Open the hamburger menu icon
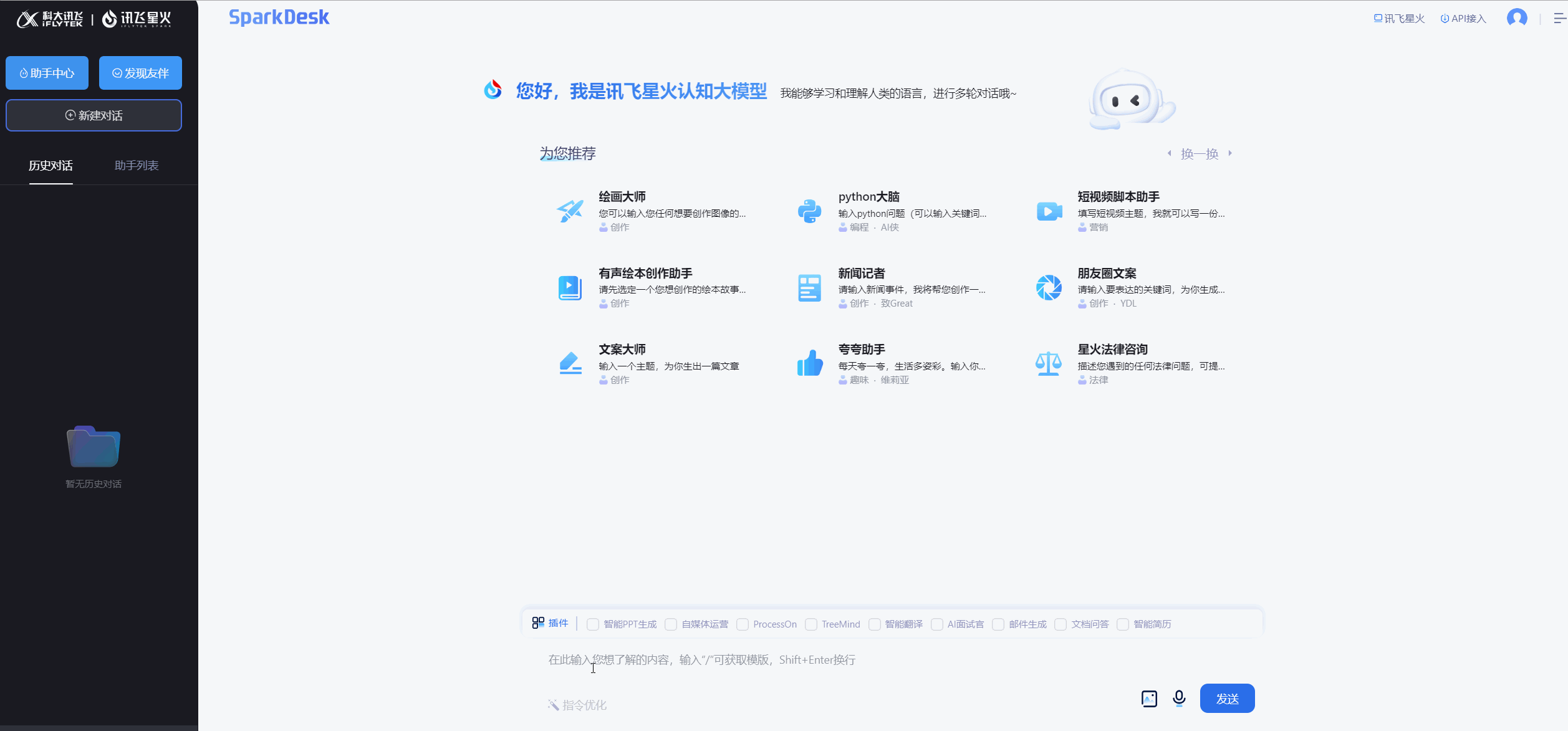The width and height of the screenshot is (1568, 731). (1561, 18)
